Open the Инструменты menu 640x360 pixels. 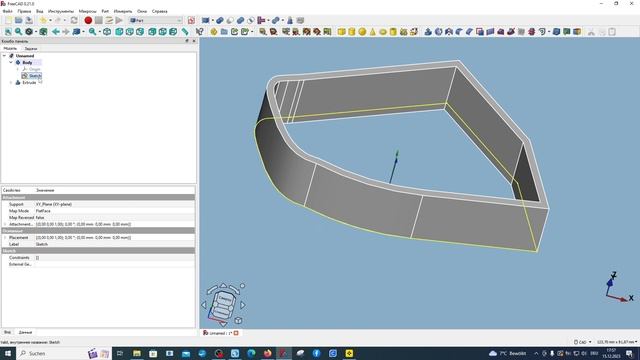point(61,11)
